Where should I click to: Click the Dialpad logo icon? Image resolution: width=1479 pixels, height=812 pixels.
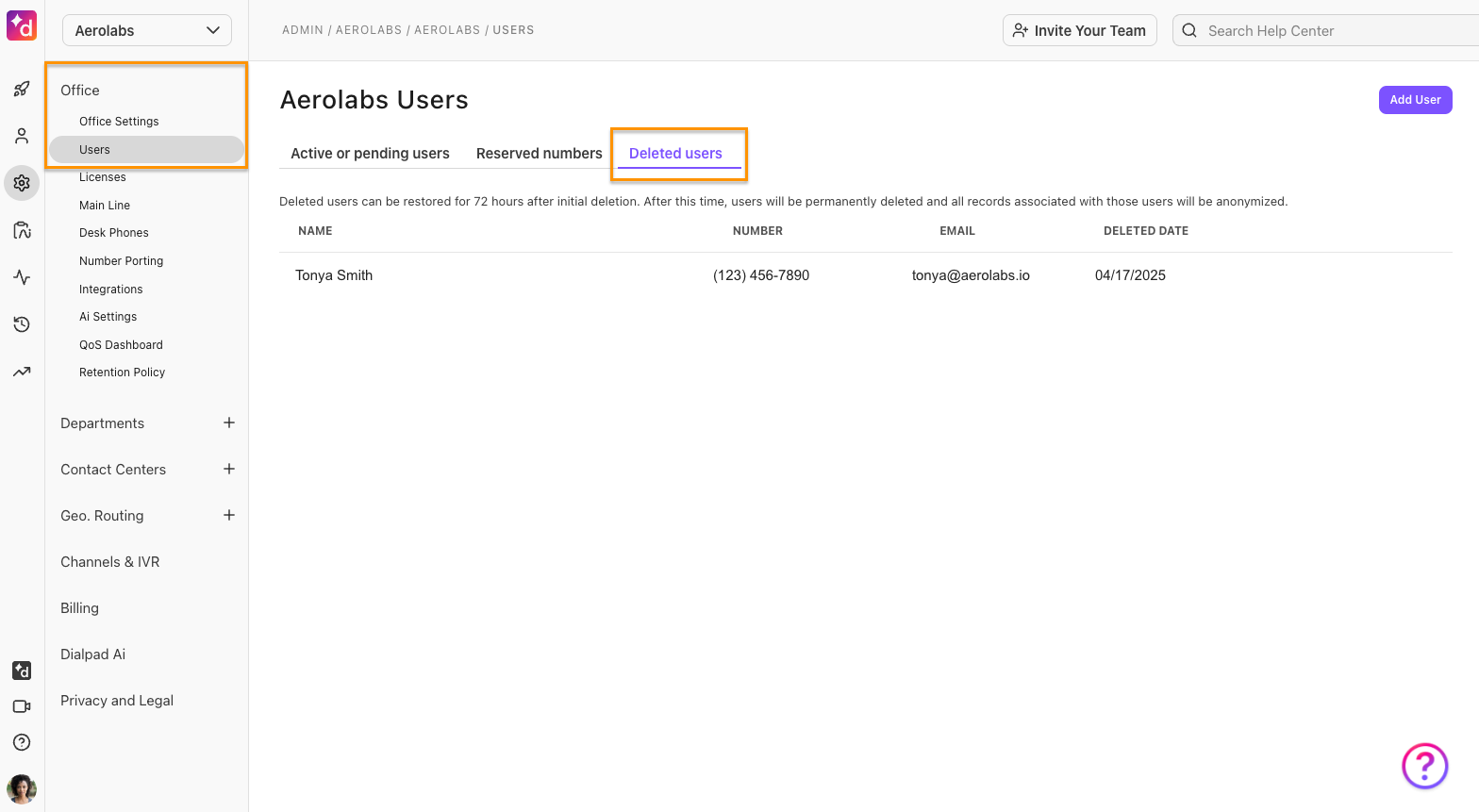(22, 25)
